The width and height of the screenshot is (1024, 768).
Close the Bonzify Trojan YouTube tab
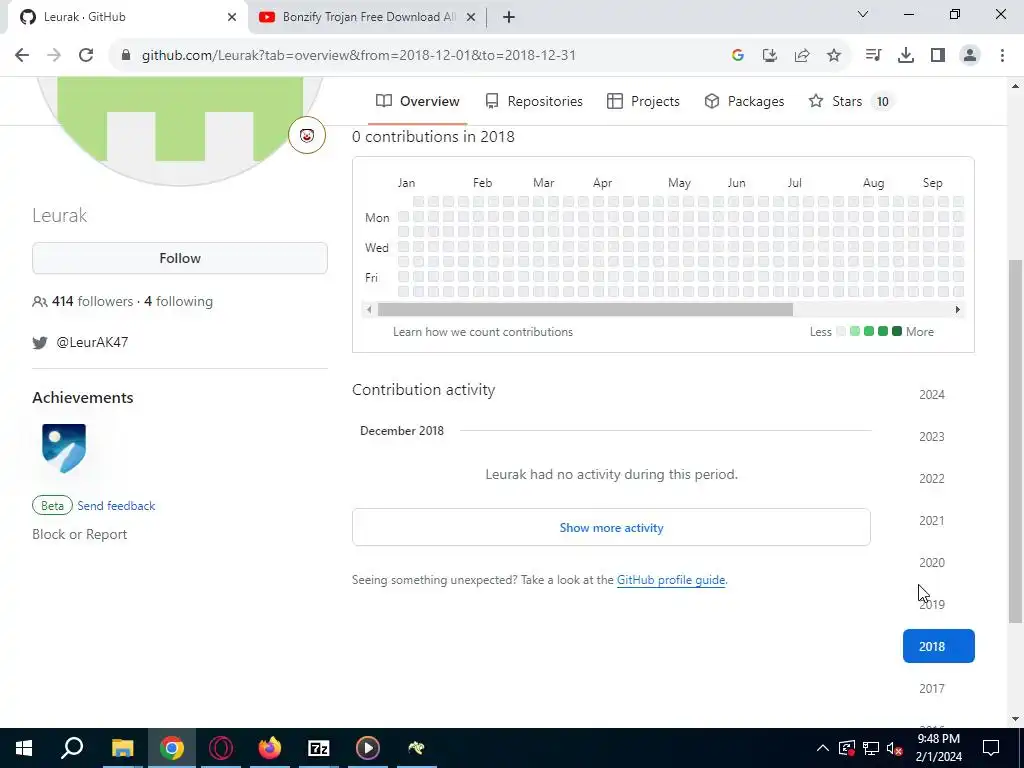click(471, 17)
